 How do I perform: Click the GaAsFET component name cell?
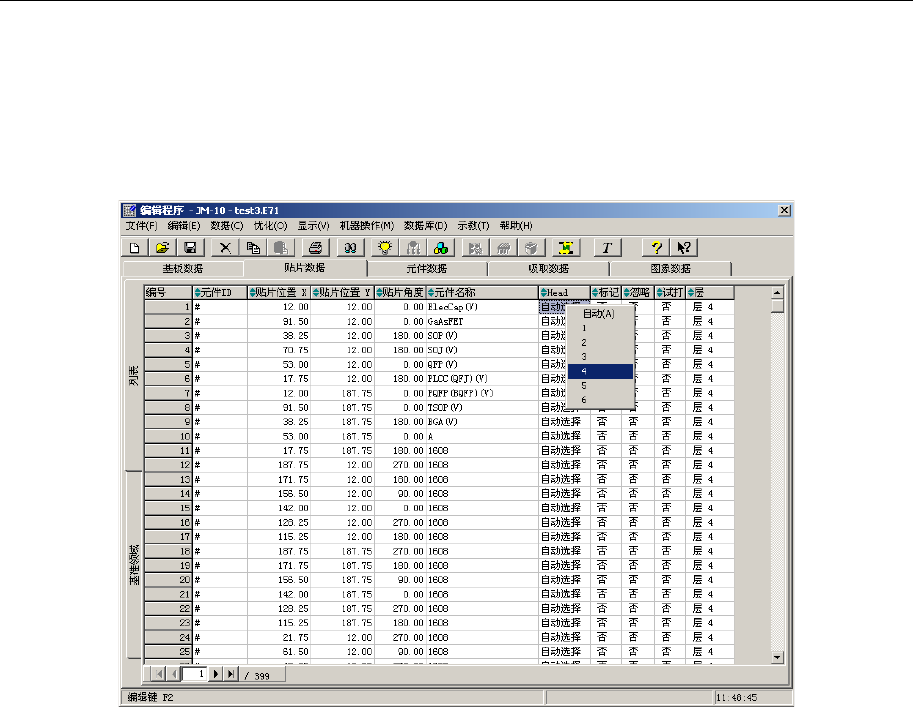coord(482,321)
